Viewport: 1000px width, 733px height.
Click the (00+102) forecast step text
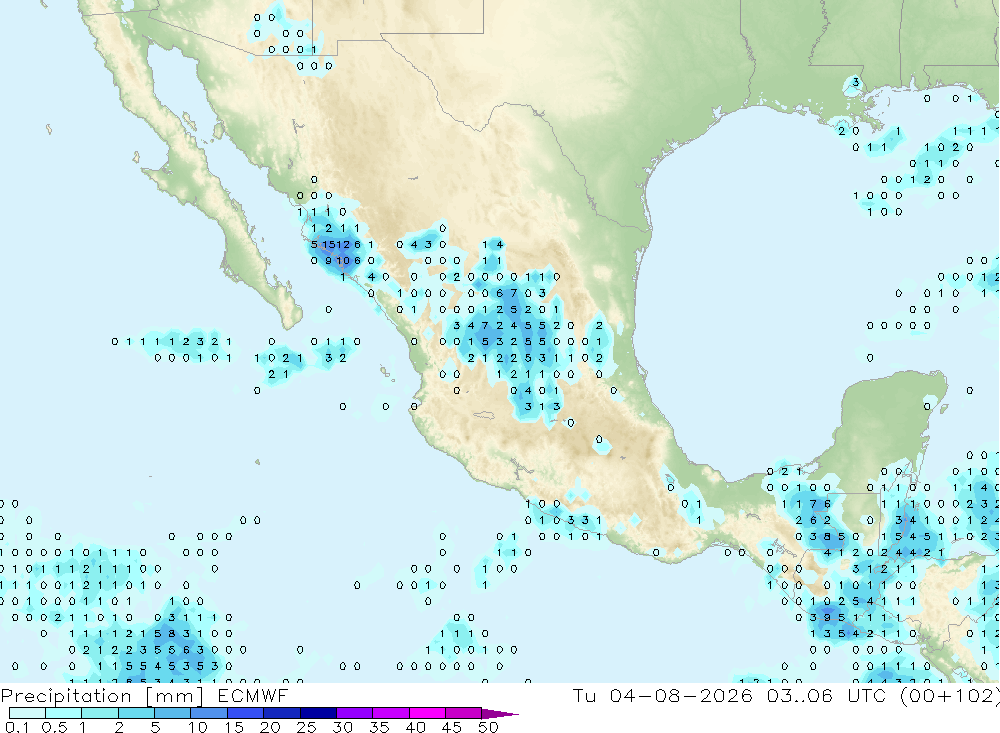pos(949,695)
